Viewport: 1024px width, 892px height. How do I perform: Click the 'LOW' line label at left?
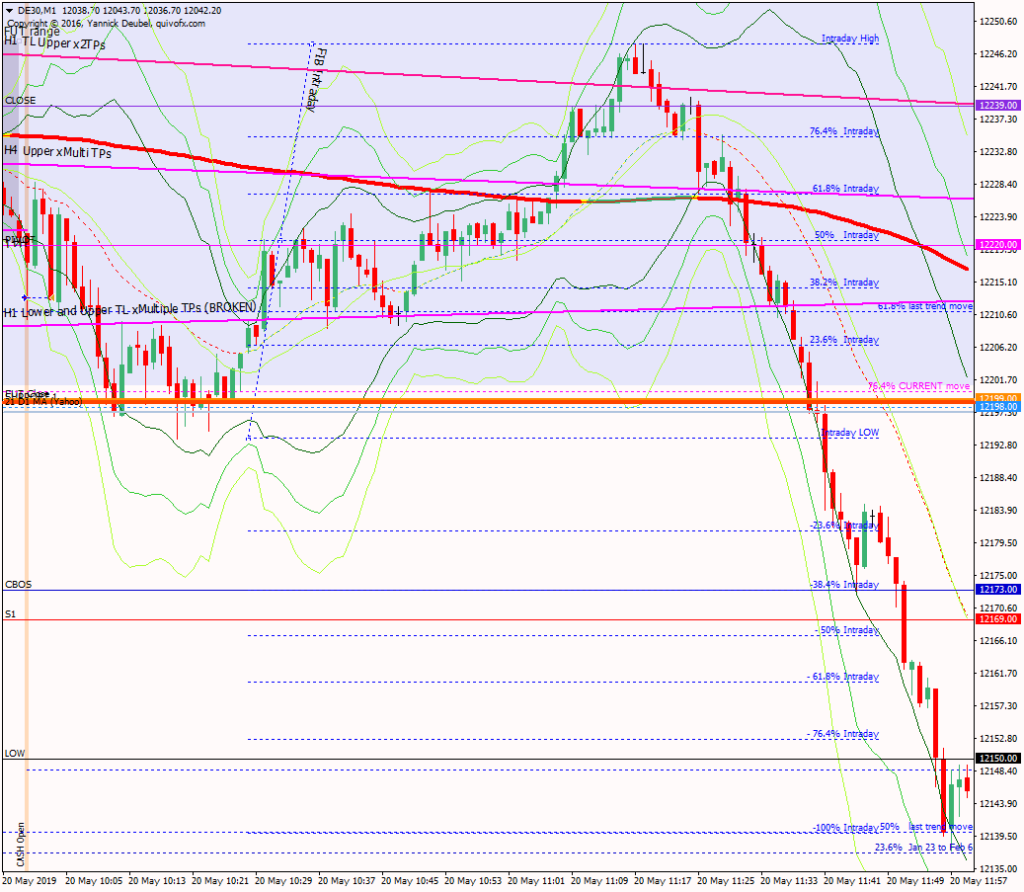(x=14, y=753)
